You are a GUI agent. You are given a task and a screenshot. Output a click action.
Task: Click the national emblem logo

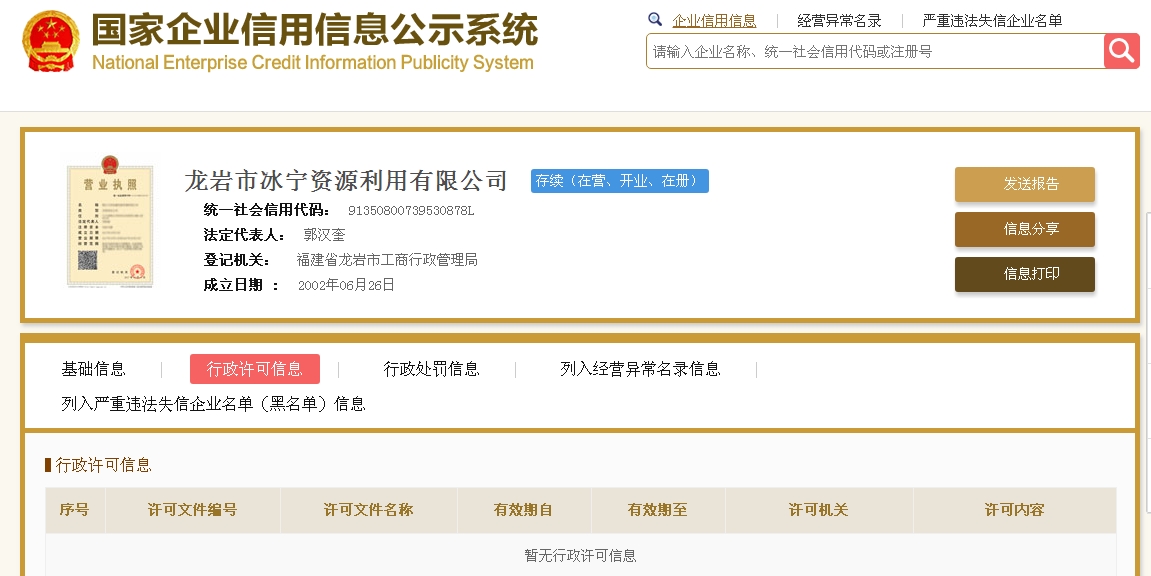[x=50, y=41]
